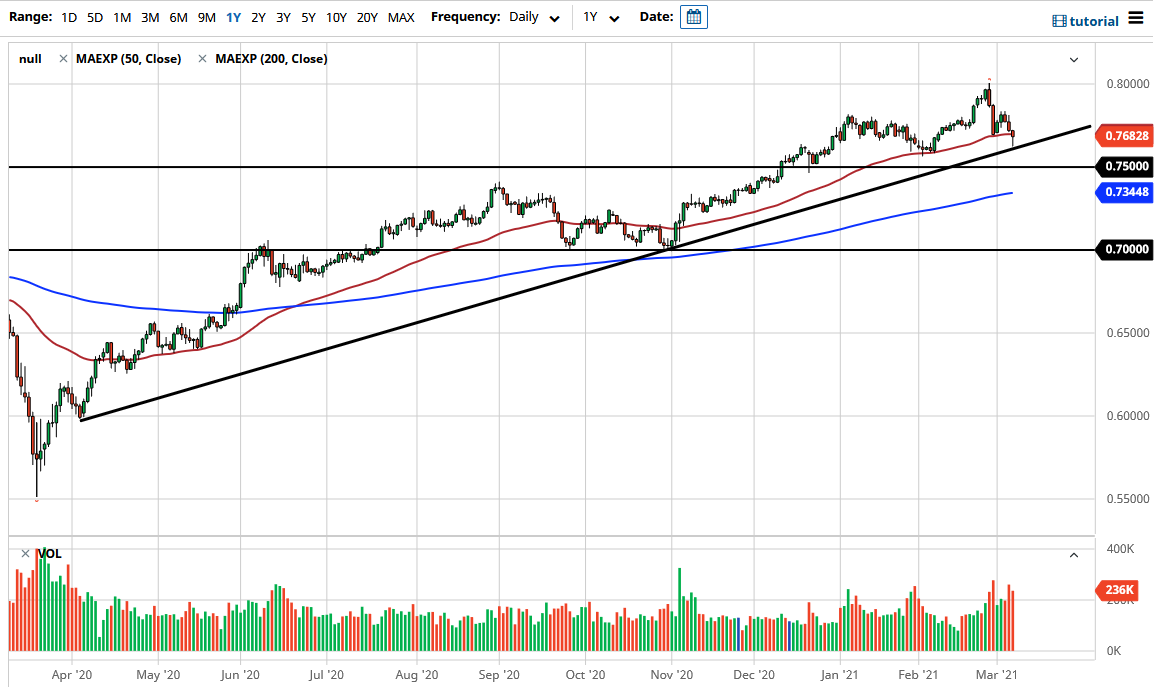This screenshot has width=1155, height=692.
Task: Collapse the main chart panel chevron
Action: pyautogui.click(x=1073, y=59)
